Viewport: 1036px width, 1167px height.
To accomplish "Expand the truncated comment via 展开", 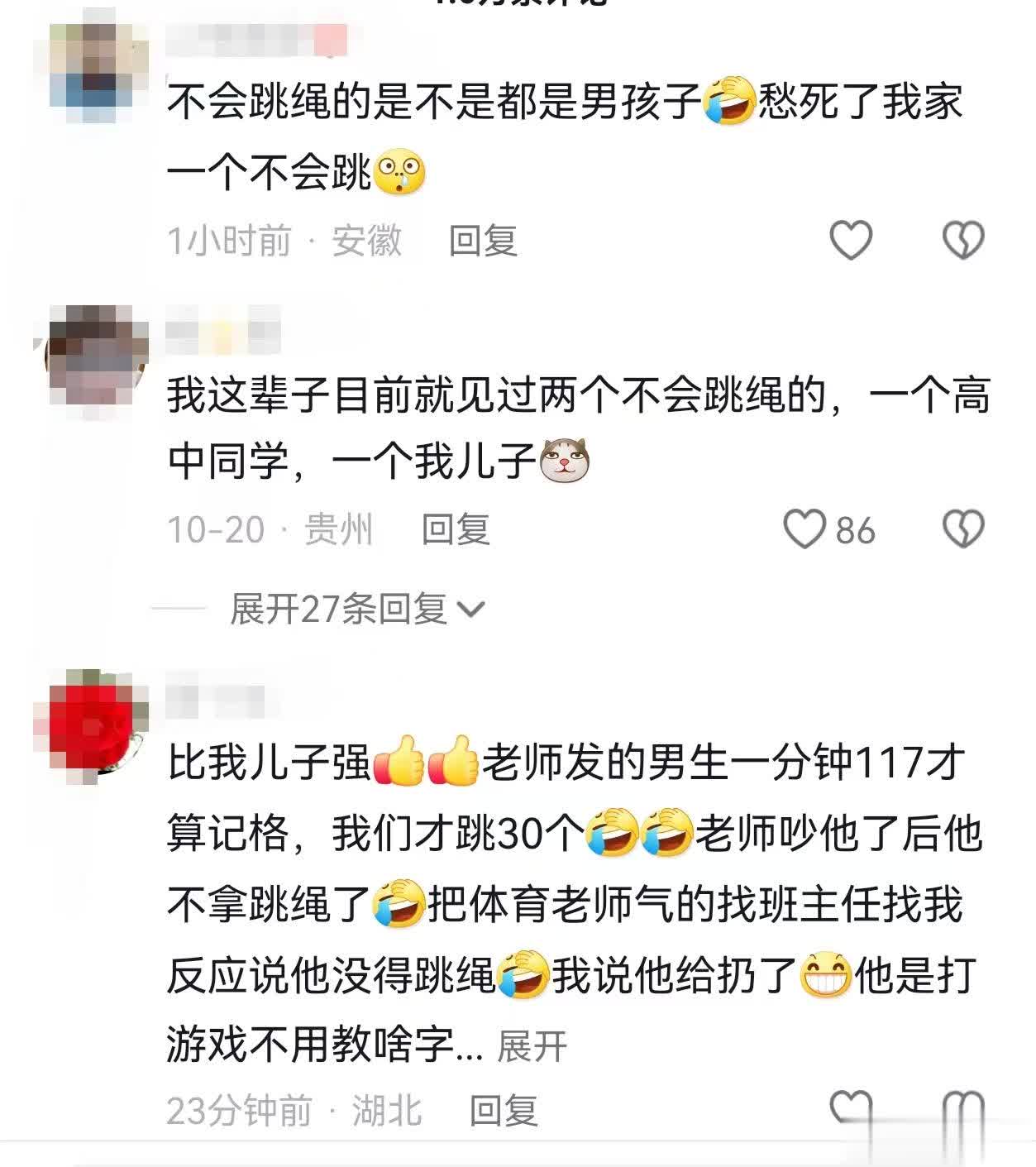I will (532, 1046).
